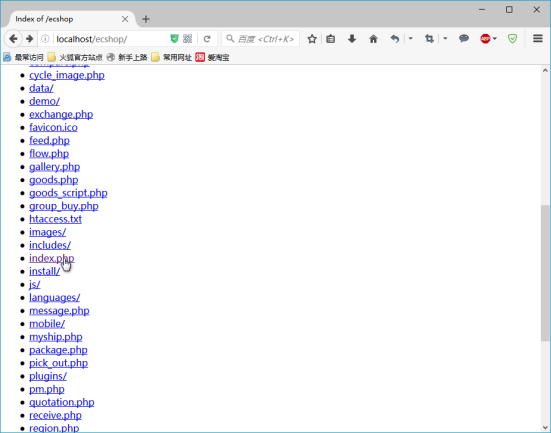The width and height of the screenshot is (551, 433).
Task: Go to the home page icon
Action: [x=373, y=39]
